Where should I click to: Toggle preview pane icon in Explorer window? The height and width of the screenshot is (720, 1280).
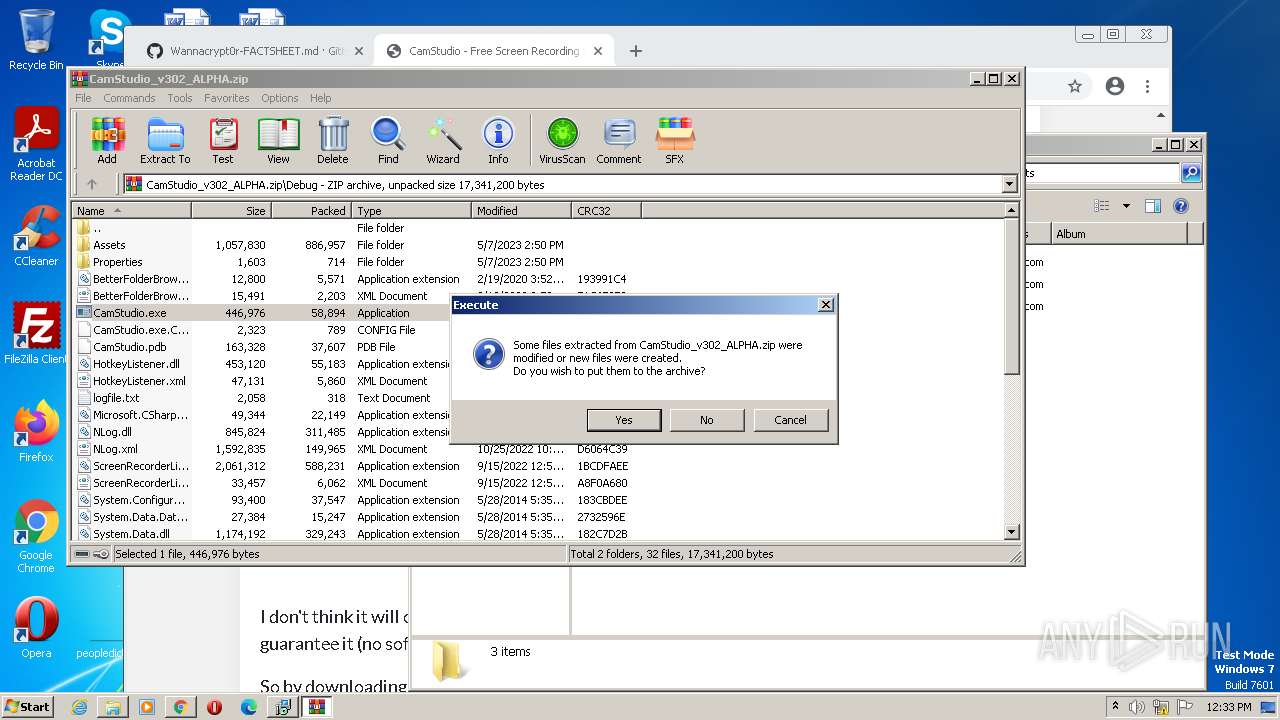tap(1153, 206)
